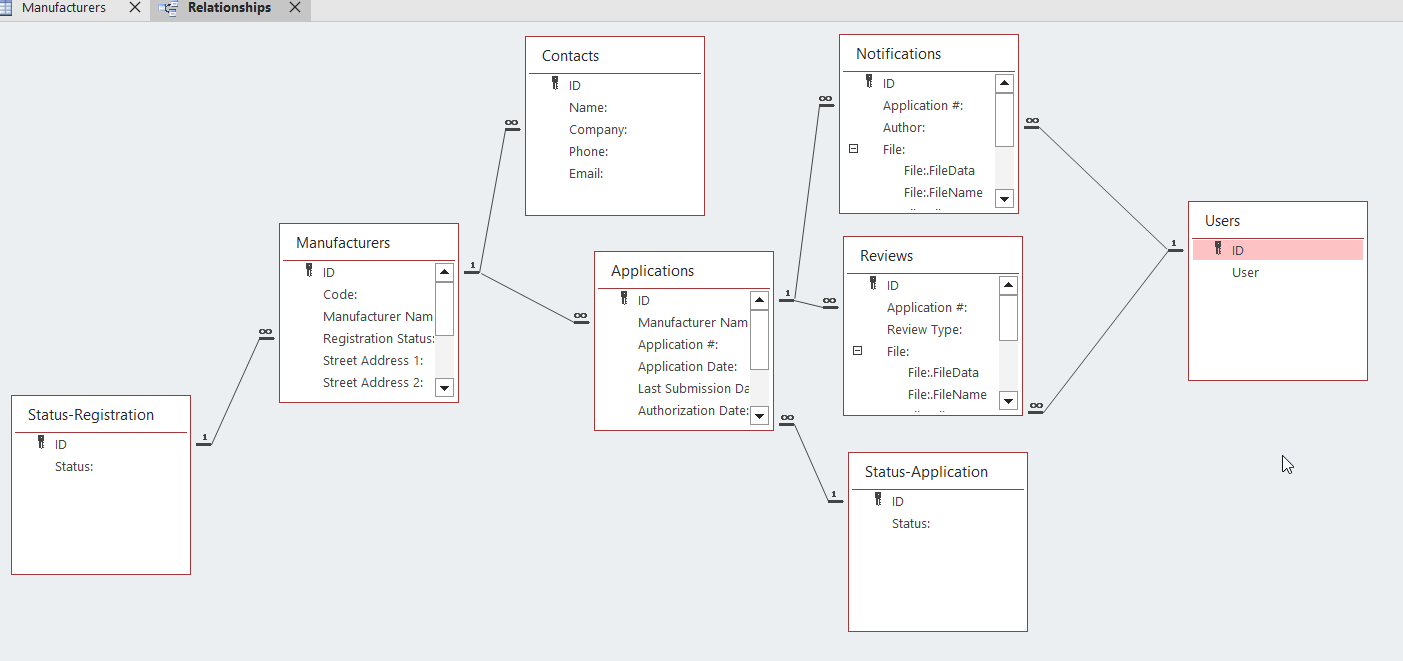Select the Code: field in Manufacturers

[x=340, y=295]
